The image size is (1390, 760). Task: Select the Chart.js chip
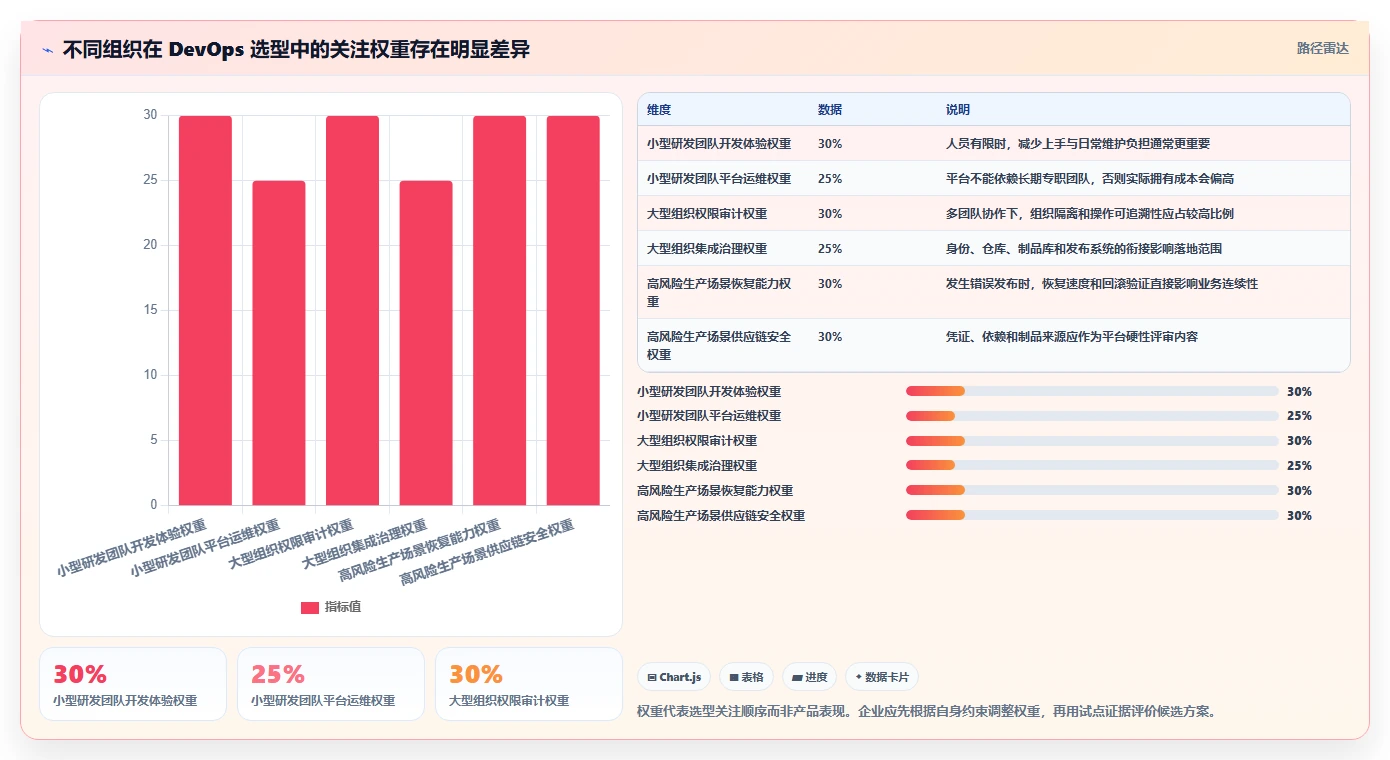click(674, 677)
